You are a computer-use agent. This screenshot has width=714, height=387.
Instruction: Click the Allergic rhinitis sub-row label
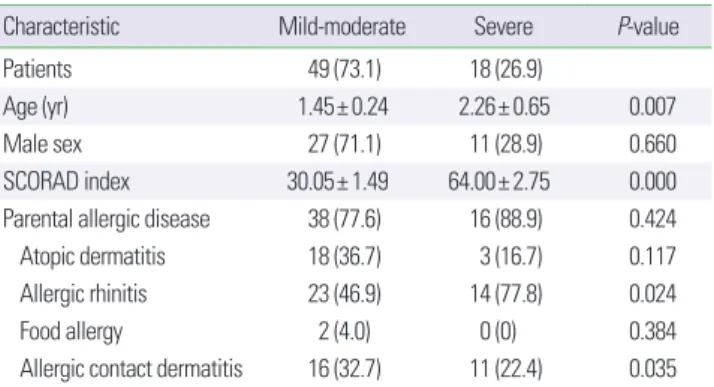coord(83,294)
